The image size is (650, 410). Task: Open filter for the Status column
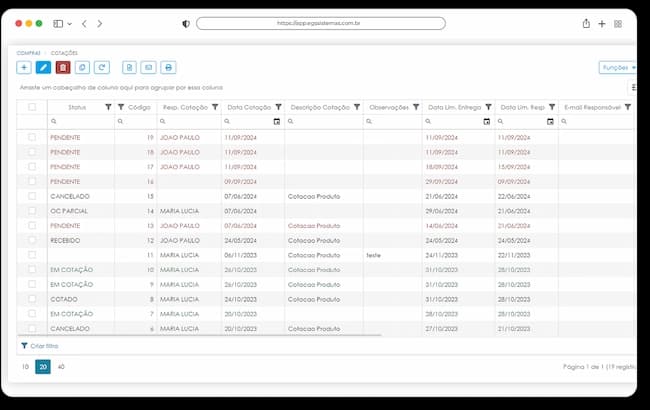(x=108, y=107)
